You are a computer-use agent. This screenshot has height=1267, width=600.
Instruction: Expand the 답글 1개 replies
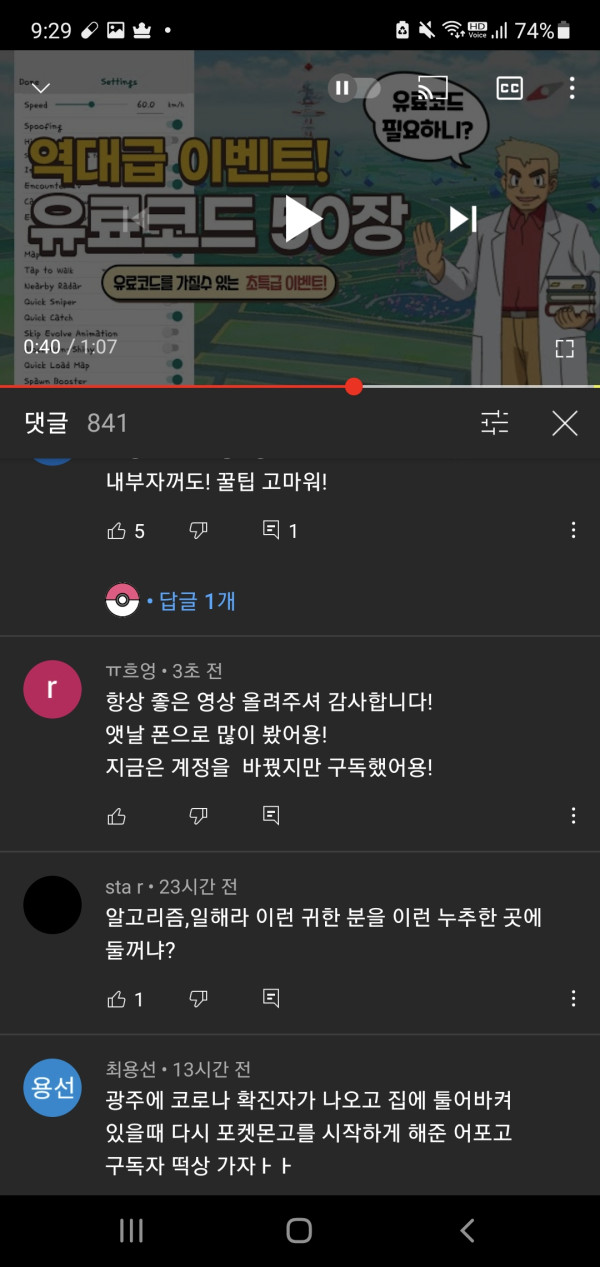[170, 601]
